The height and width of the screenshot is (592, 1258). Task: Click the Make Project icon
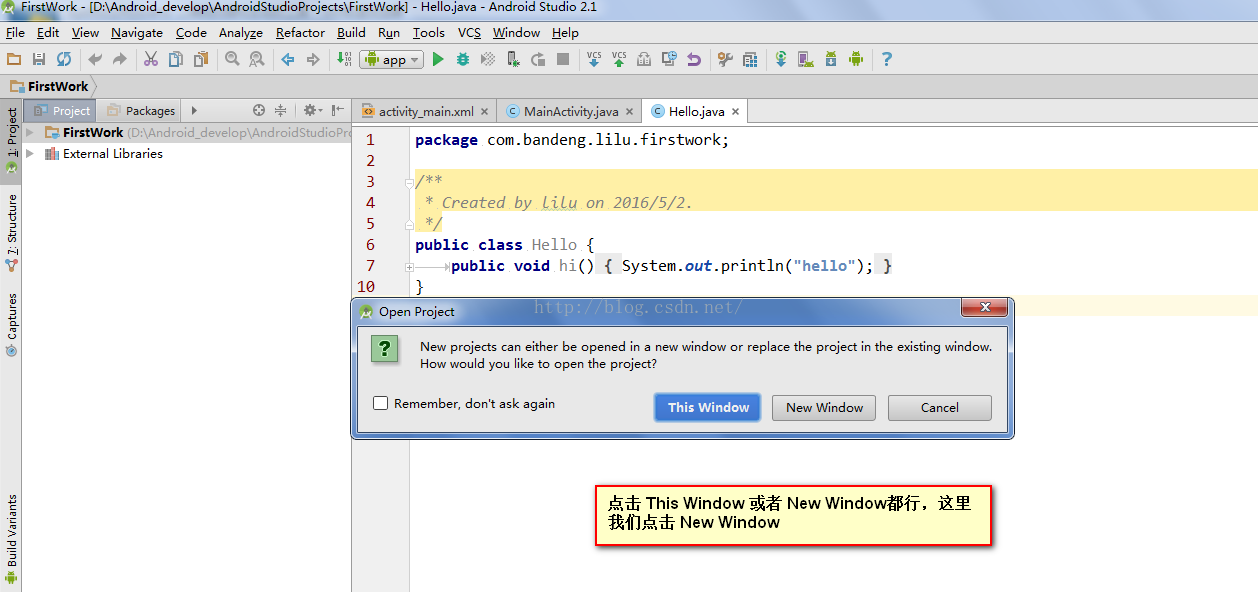[x=344, y=60]
